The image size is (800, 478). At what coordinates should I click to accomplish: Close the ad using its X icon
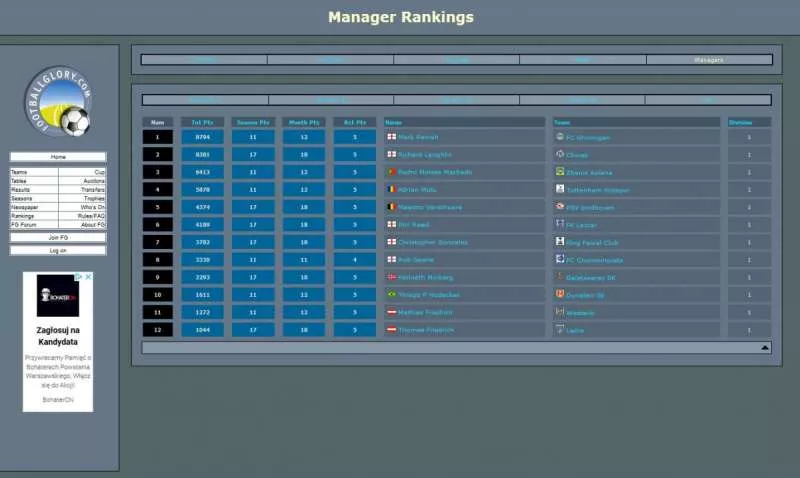coord(88,277)
